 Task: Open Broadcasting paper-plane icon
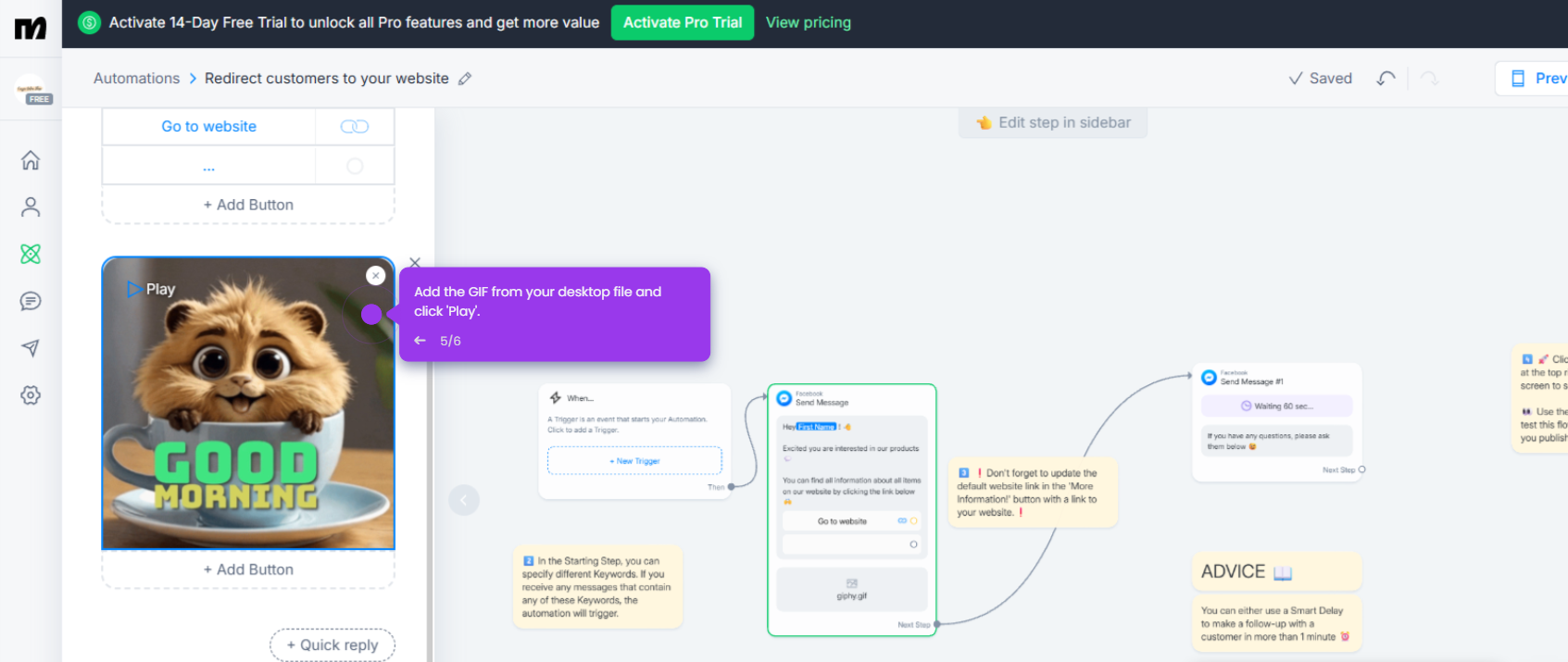(31, 348)
